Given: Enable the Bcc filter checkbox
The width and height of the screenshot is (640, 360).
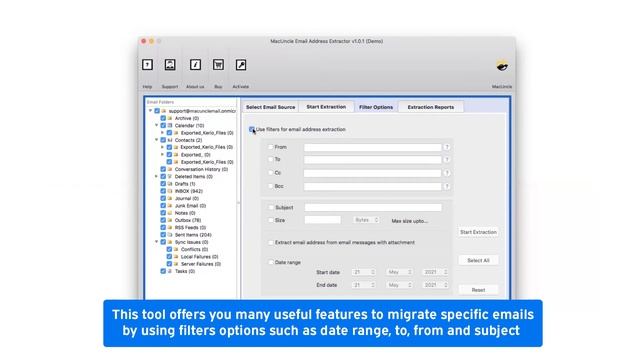Looking at the screenshot, I should (271, 186).
